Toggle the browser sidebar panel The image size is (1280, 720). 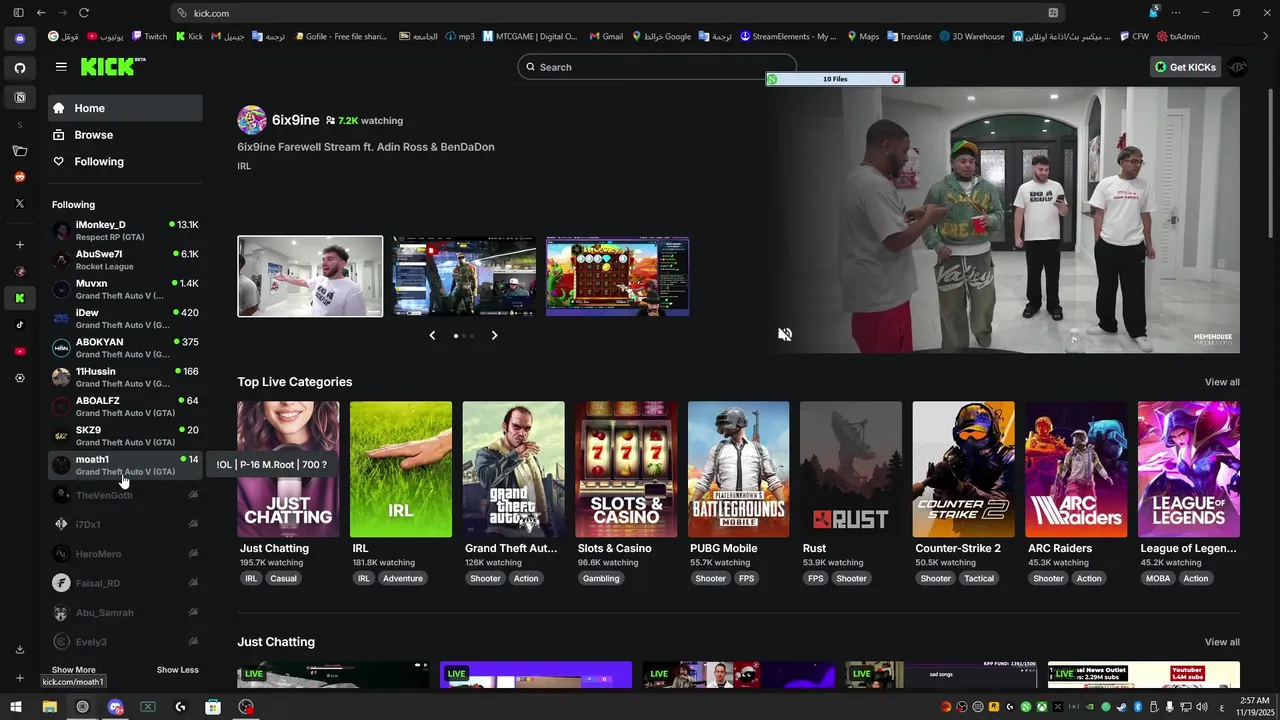tap(18, 13)
